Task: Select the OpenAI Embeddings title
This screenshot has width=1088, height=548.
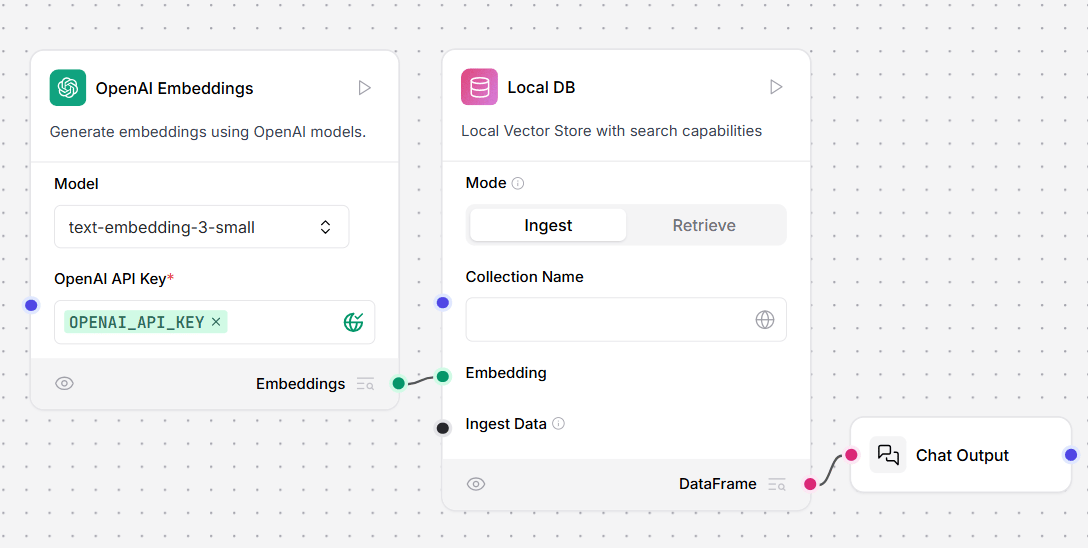Action: click(174, 88)
